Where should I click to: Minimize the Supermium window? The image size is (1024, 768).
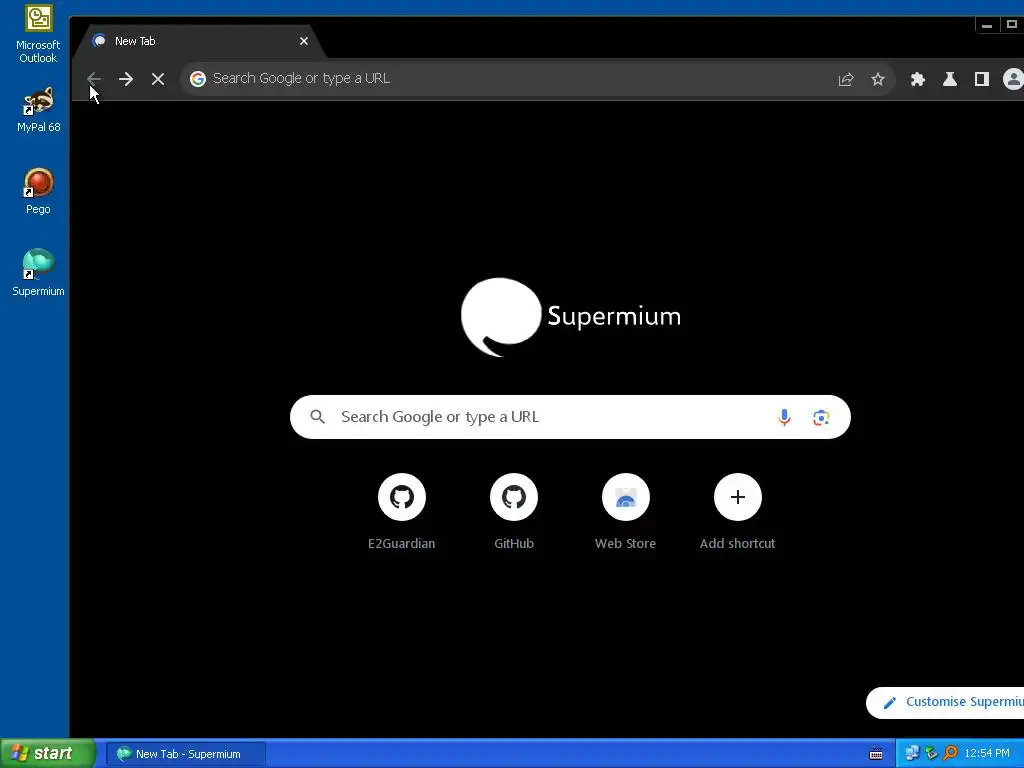[987, 25]
